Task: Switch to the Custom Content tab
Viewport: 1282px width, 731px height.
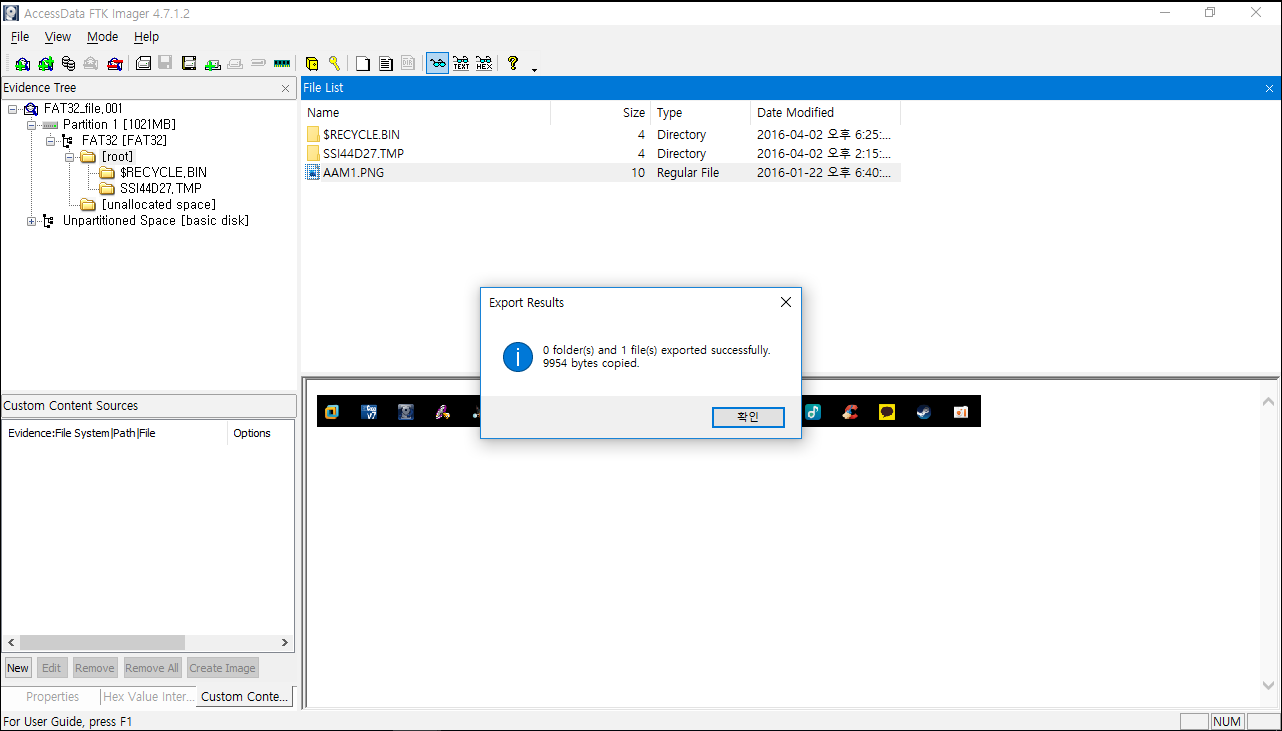Action: click(x=245, y=697)
